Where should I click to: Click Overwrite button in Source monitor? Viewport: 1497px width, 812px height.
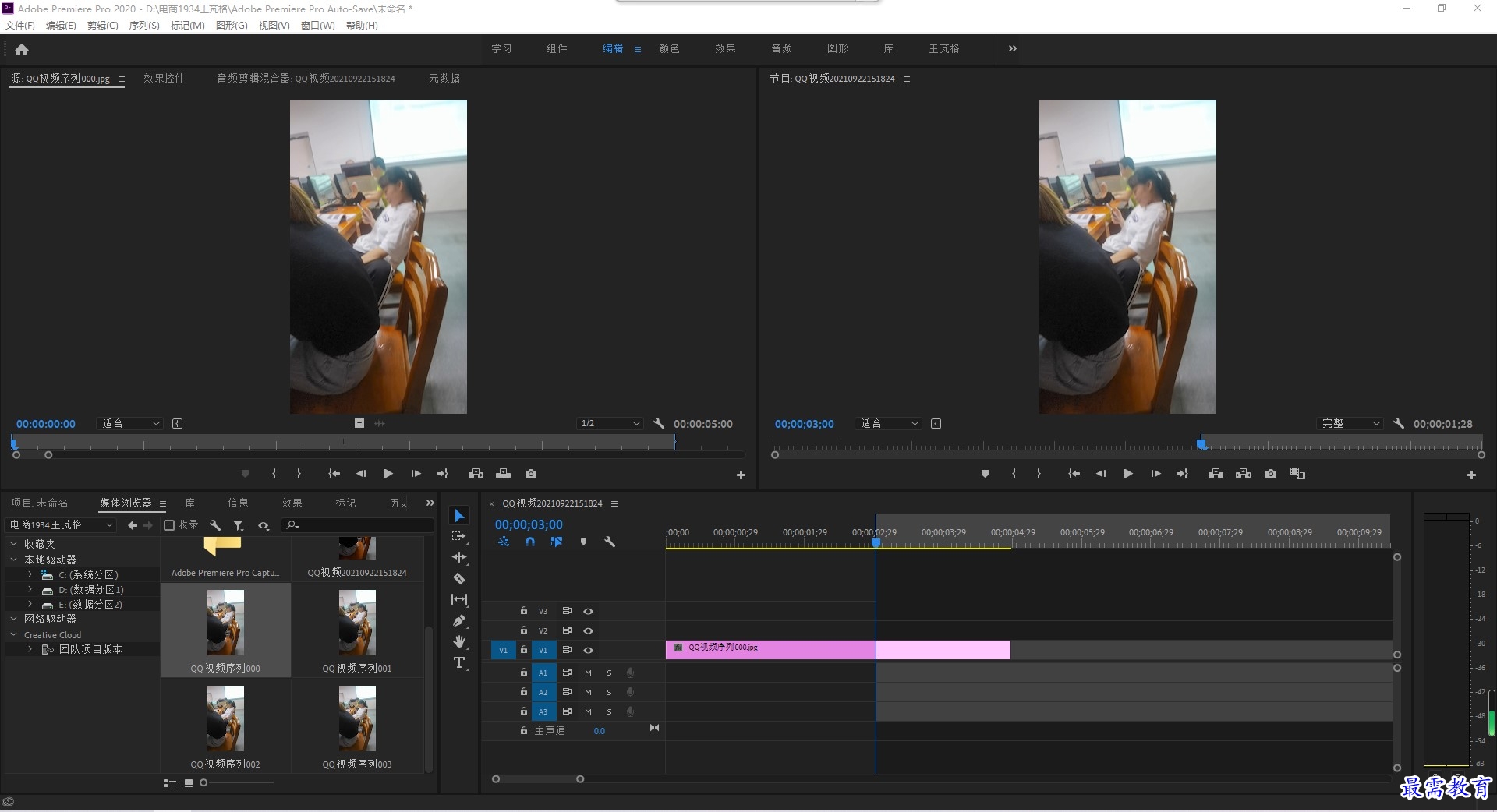pos(504,474)
